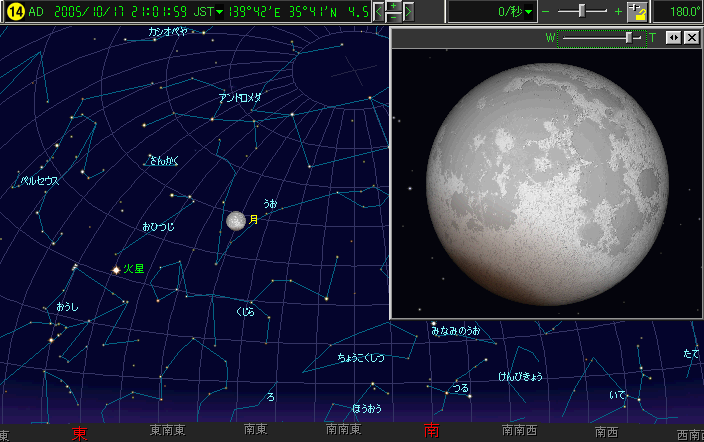704x442 pixels.
Task: Click the red 東 (east) direction label
Action: tap(79, 433)
